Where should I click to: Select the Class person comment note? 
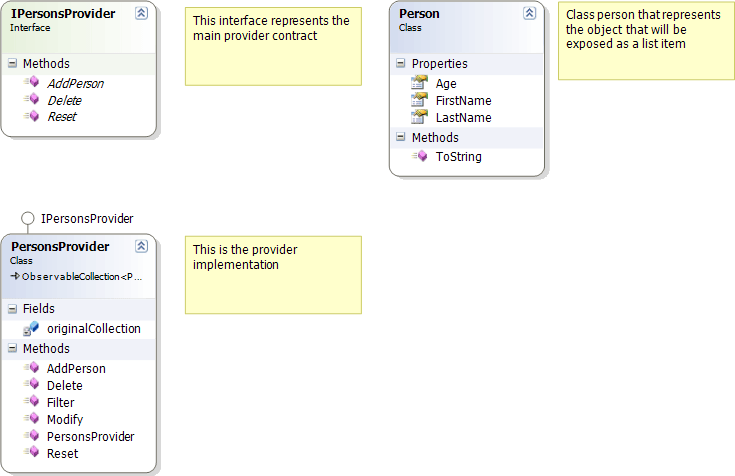645,42
